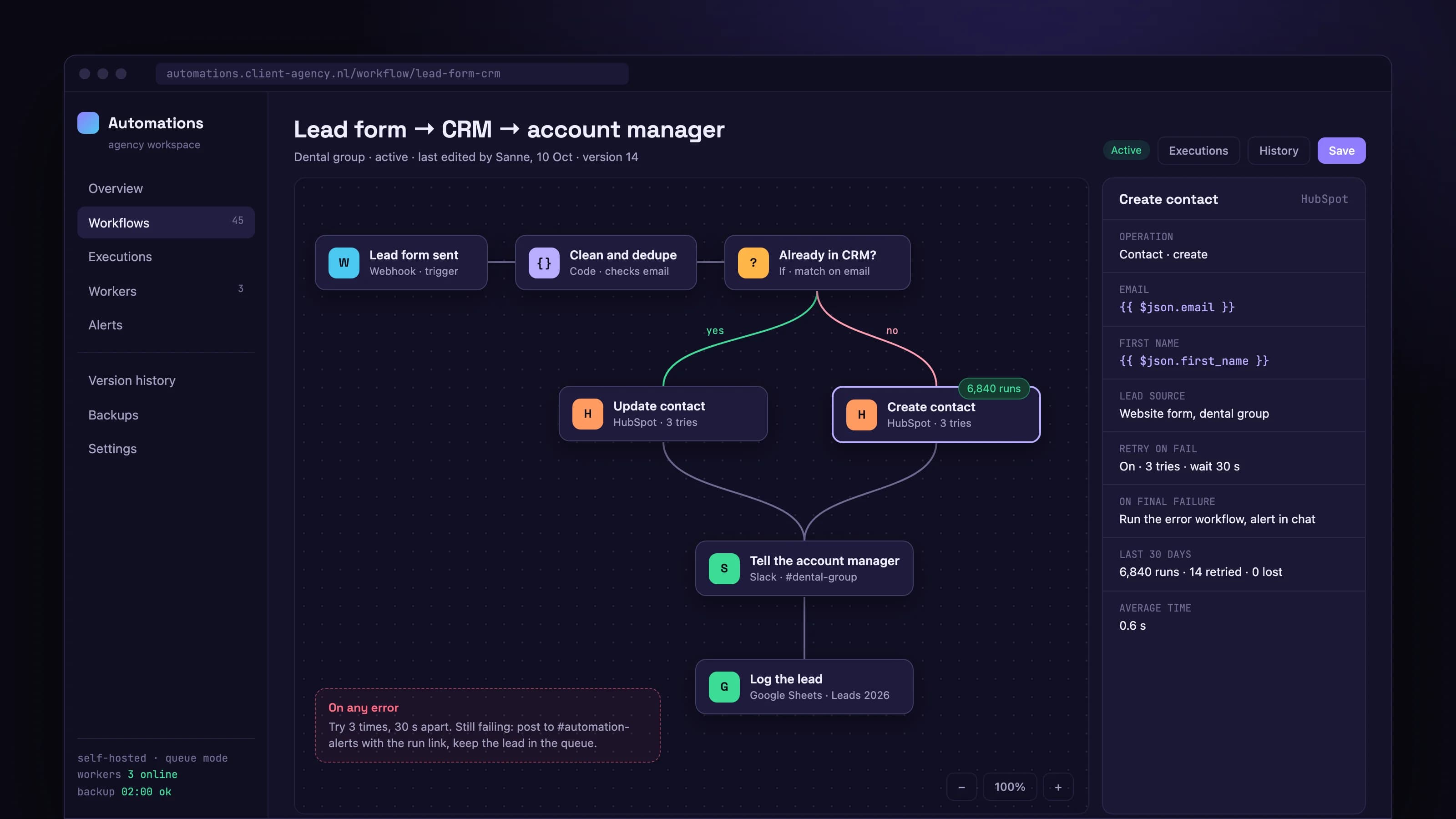
Task: Click the {{ $json.email }} email field value
Action: pos(1177,307)
